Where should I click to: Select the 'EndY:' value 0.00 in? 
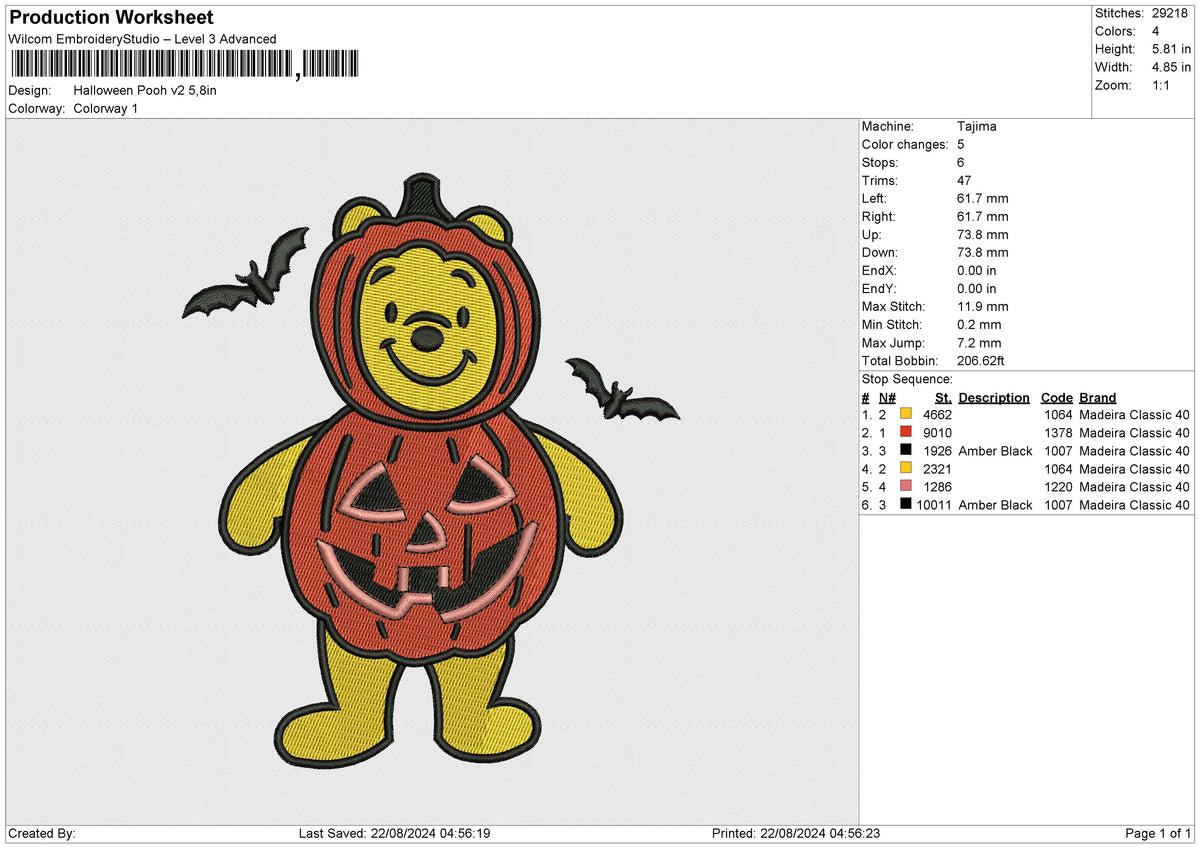[977, 288]
